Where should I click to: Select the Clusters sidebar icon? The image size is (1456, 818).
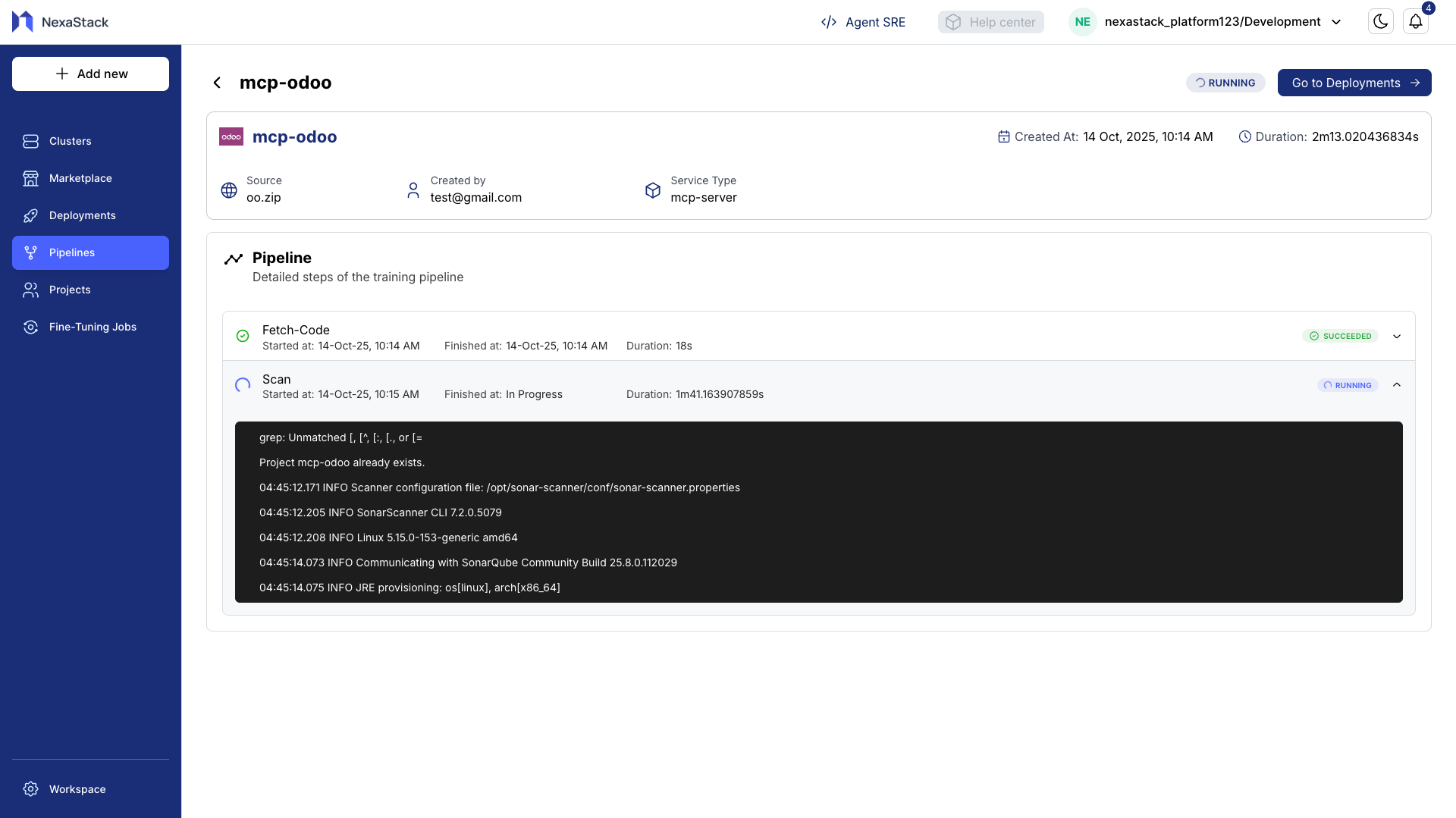click(30, 141)
